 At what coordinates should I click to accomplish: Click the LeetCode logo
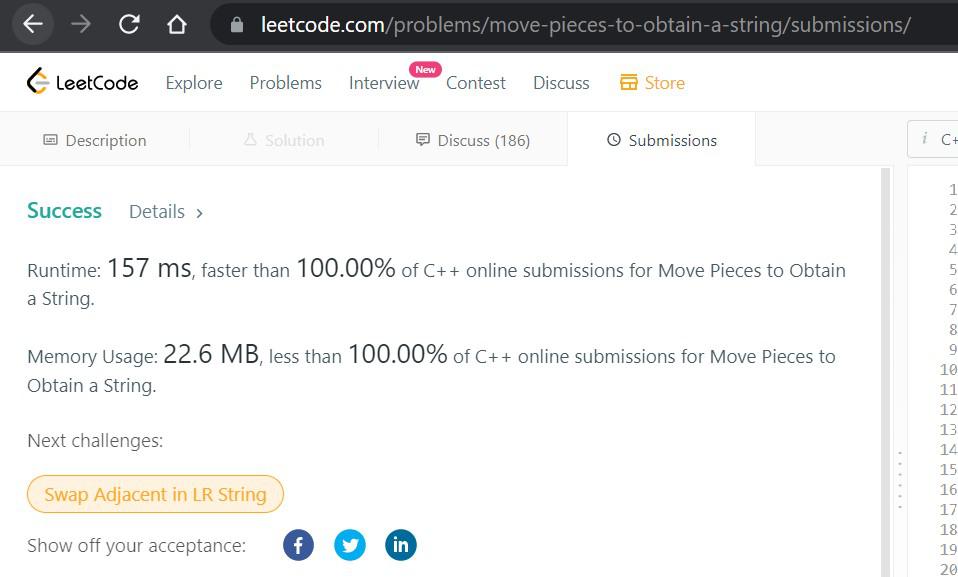82,81
